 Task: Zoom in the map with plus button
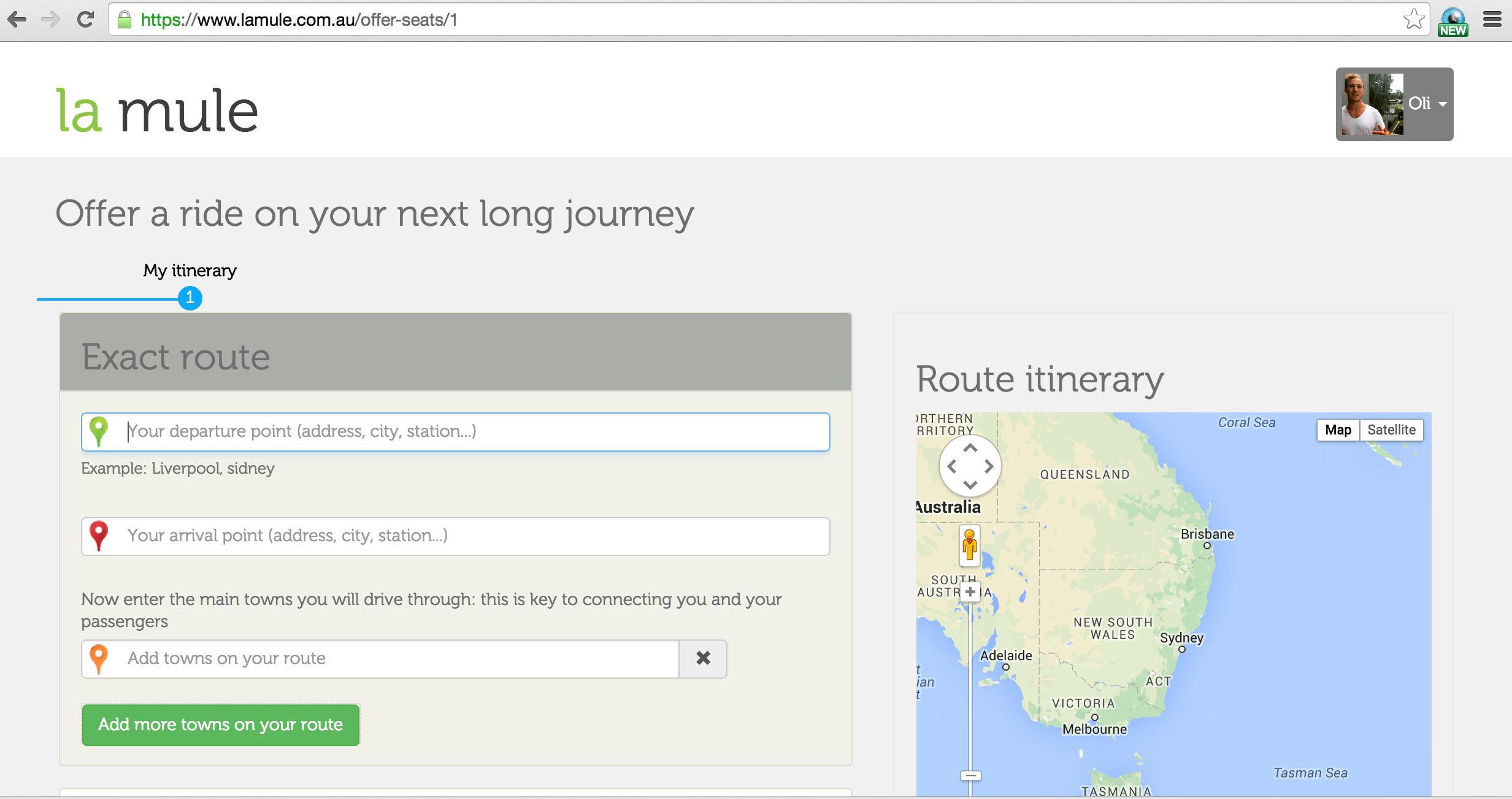click(x=970, y=592)
